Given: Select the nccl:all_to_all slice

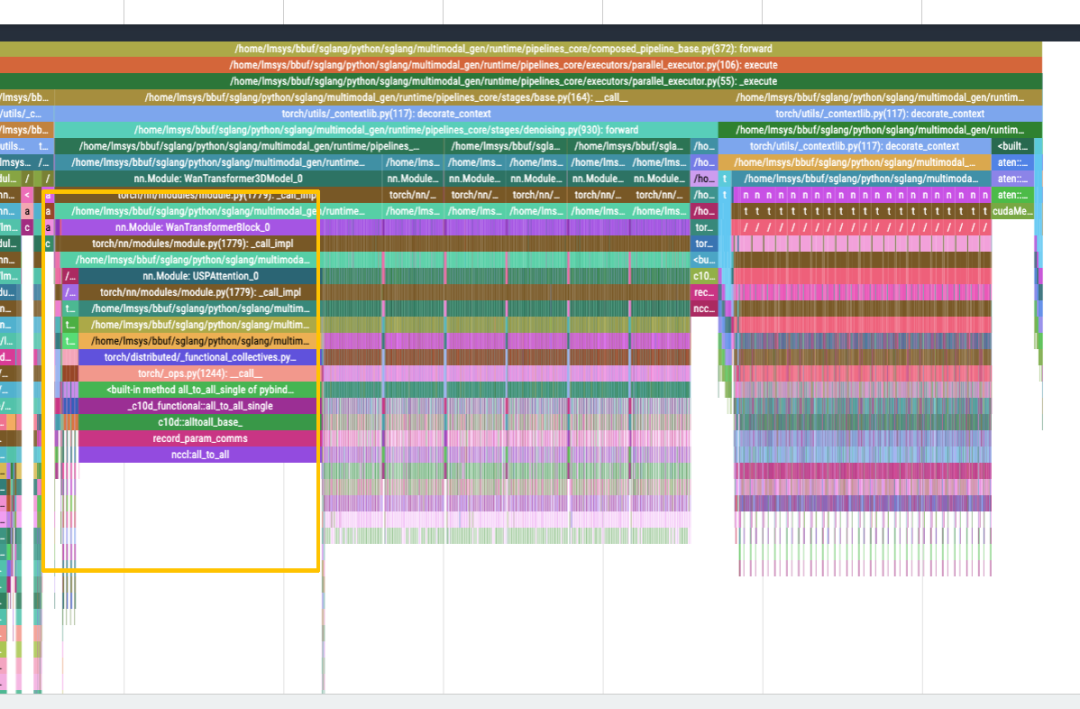Looking at the screenshot, I should pyautogui.click(x=199, y=455).
